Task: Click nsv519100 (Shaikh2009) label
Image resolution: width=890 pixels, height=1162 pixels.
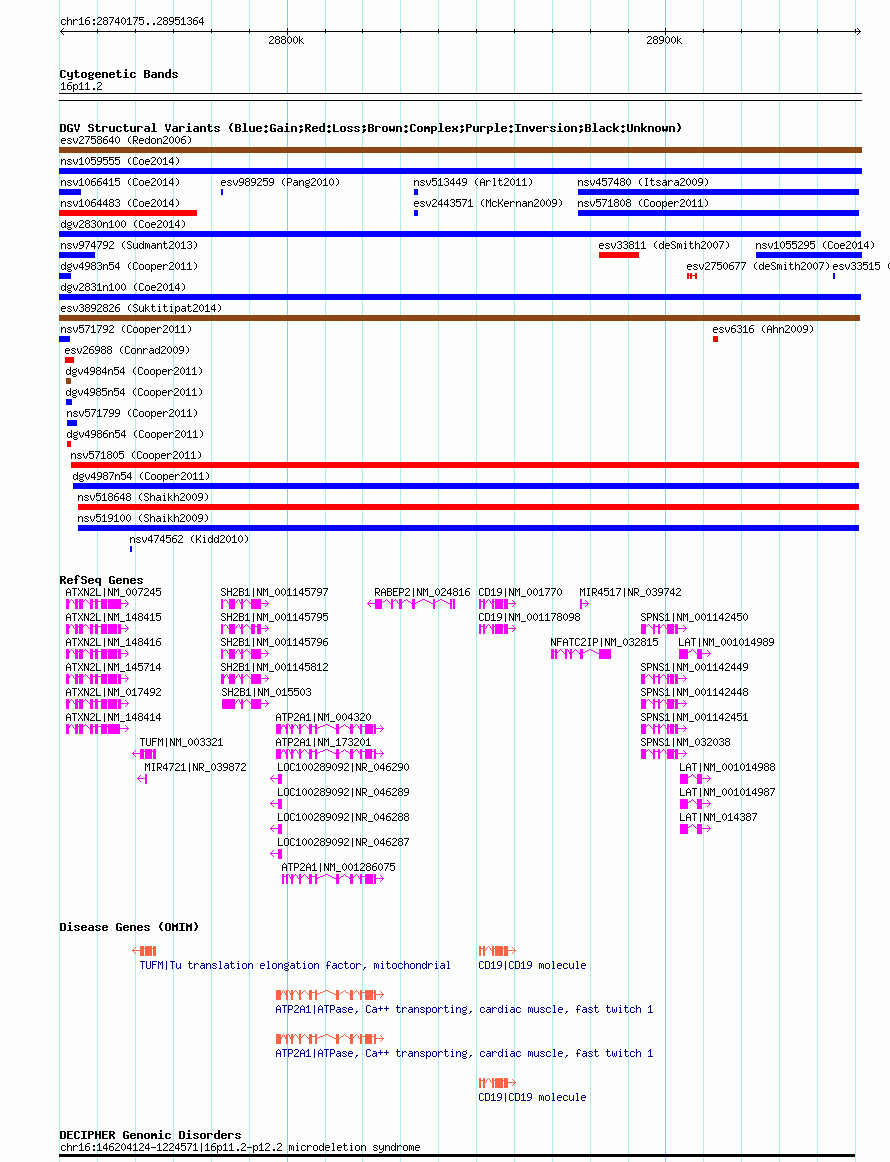Action: pyautogui.click(x=143, y=518)
